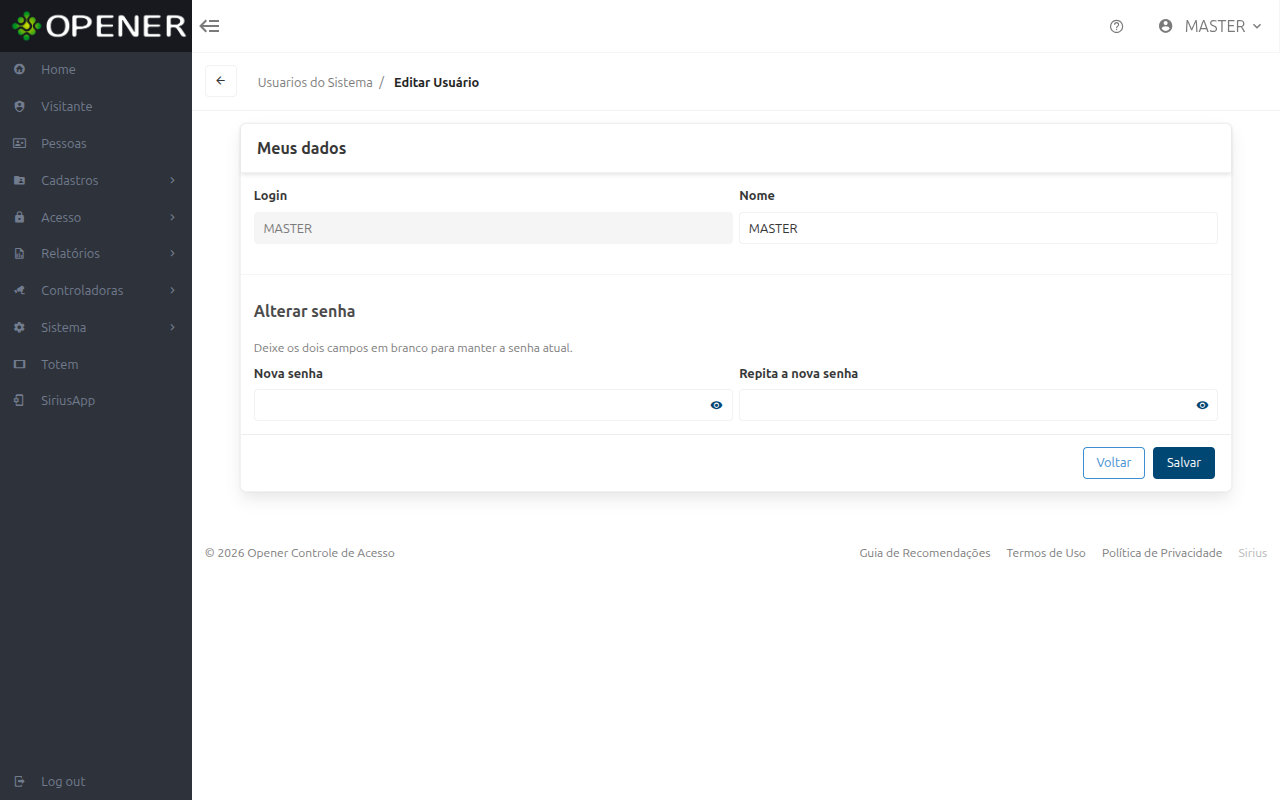Click the Totem icon in sidebar
Screen dimensions: 1280x800
pyautogui.click(x=19, y=364)
